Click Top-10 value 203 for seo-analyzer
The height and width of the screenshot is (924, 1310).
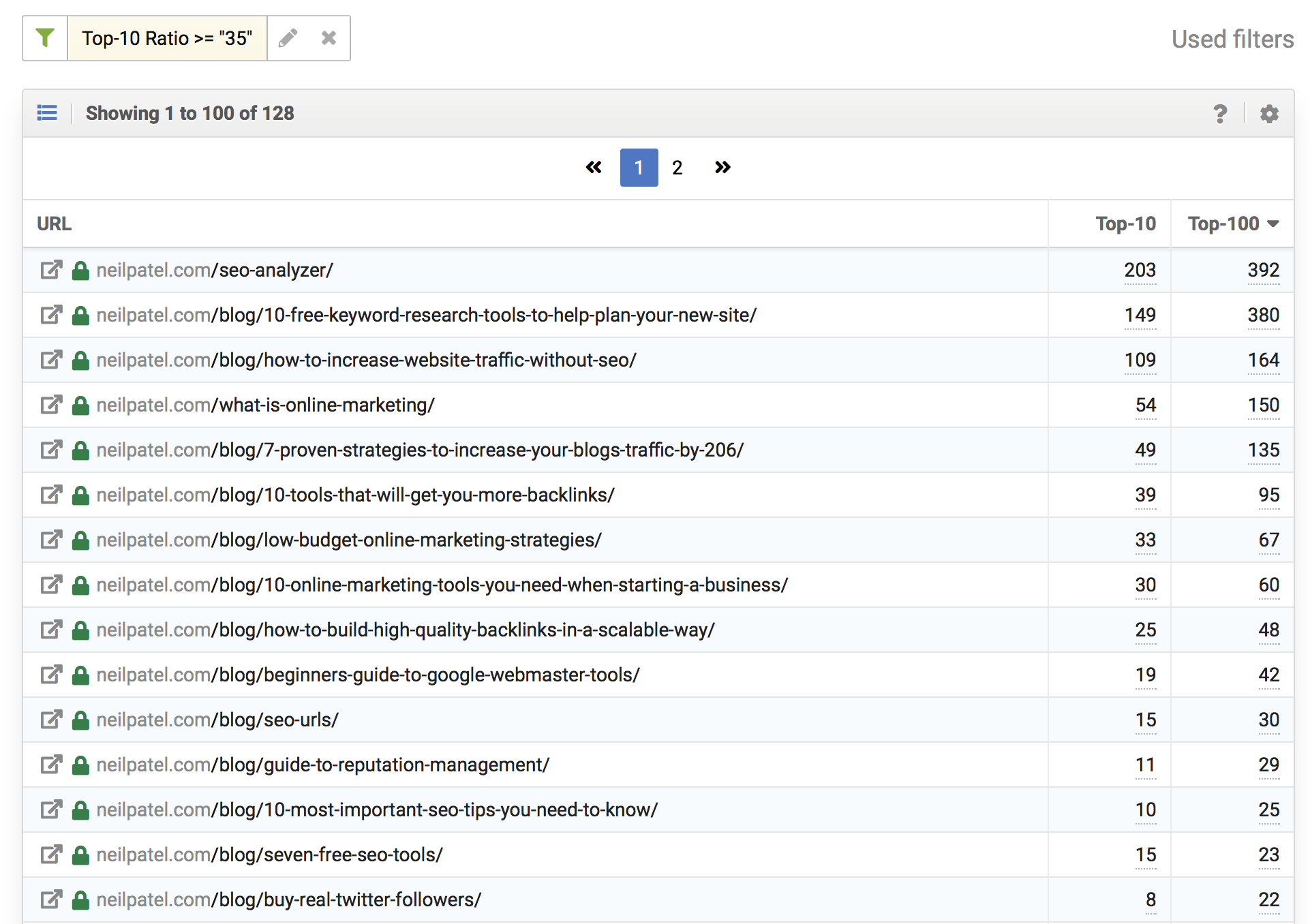coord(1140,270)
